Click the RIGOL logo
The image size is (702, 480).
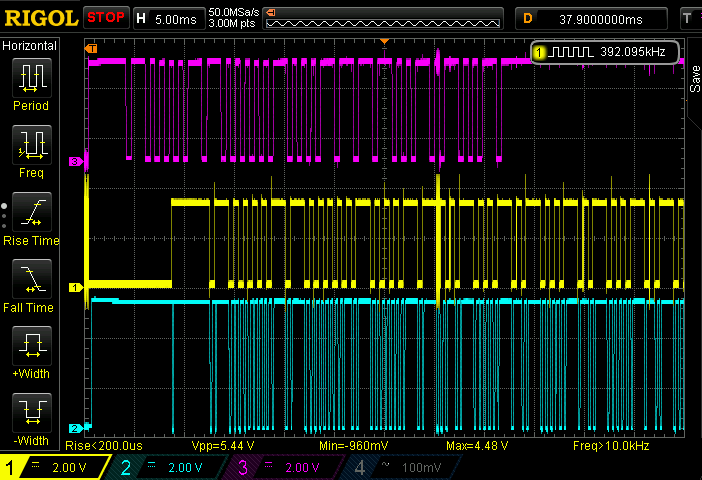tap(40, 17)
